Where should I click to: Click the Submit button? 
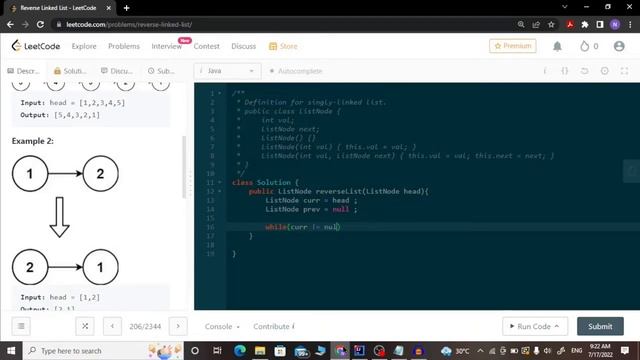click(x=600, y=326)
